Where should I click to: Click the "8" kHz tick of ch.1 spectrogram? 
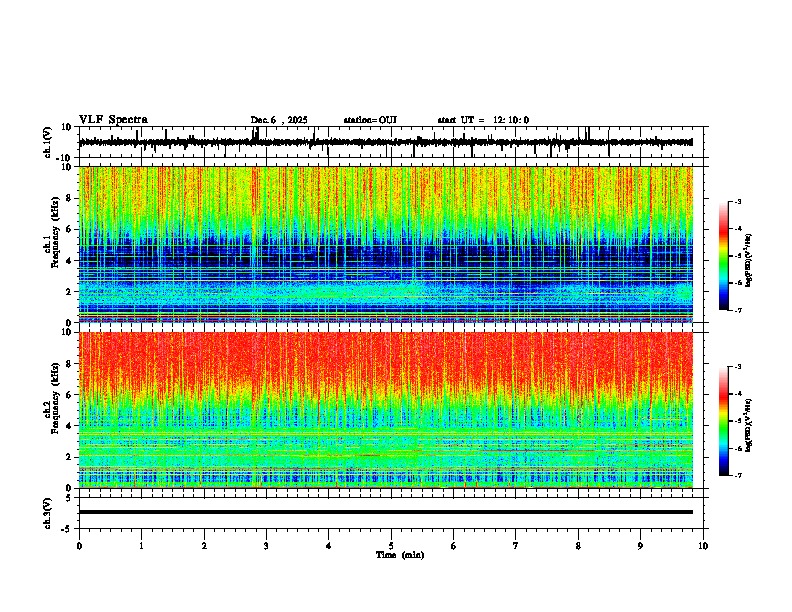click(x=70, y=198)
